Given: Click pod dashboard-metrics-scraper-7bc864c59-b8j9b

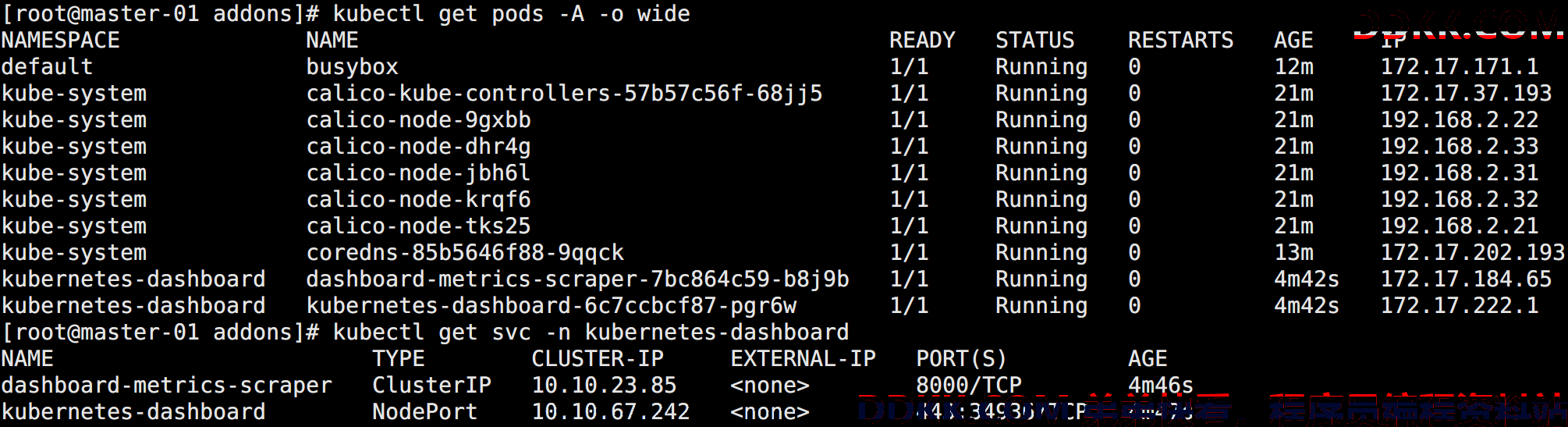Looking at the screenshot, I should 577,279.
